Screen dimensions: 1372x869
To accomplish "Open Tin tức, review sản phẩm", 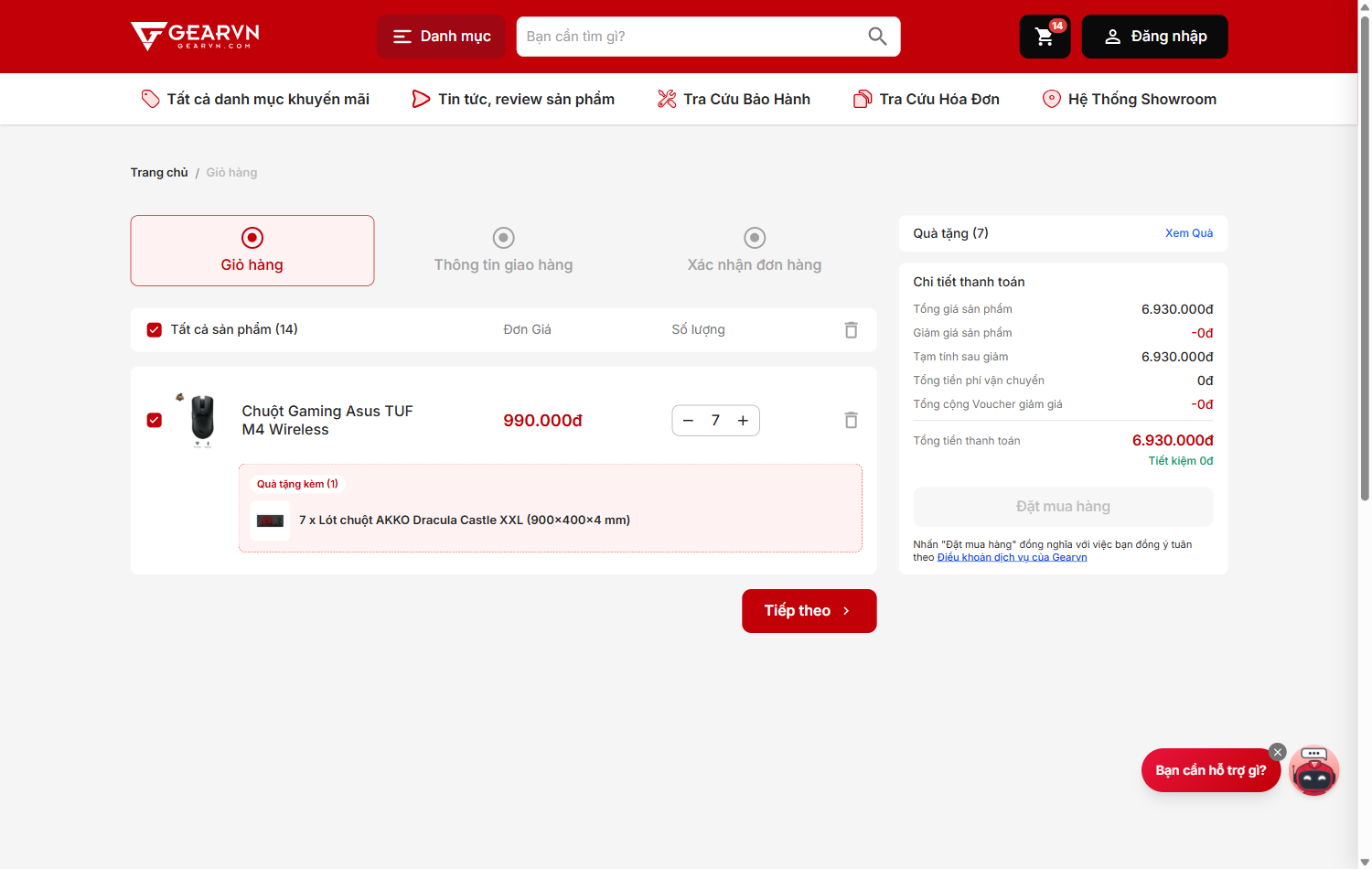I will pyautogui.click(x=513, y=99).
